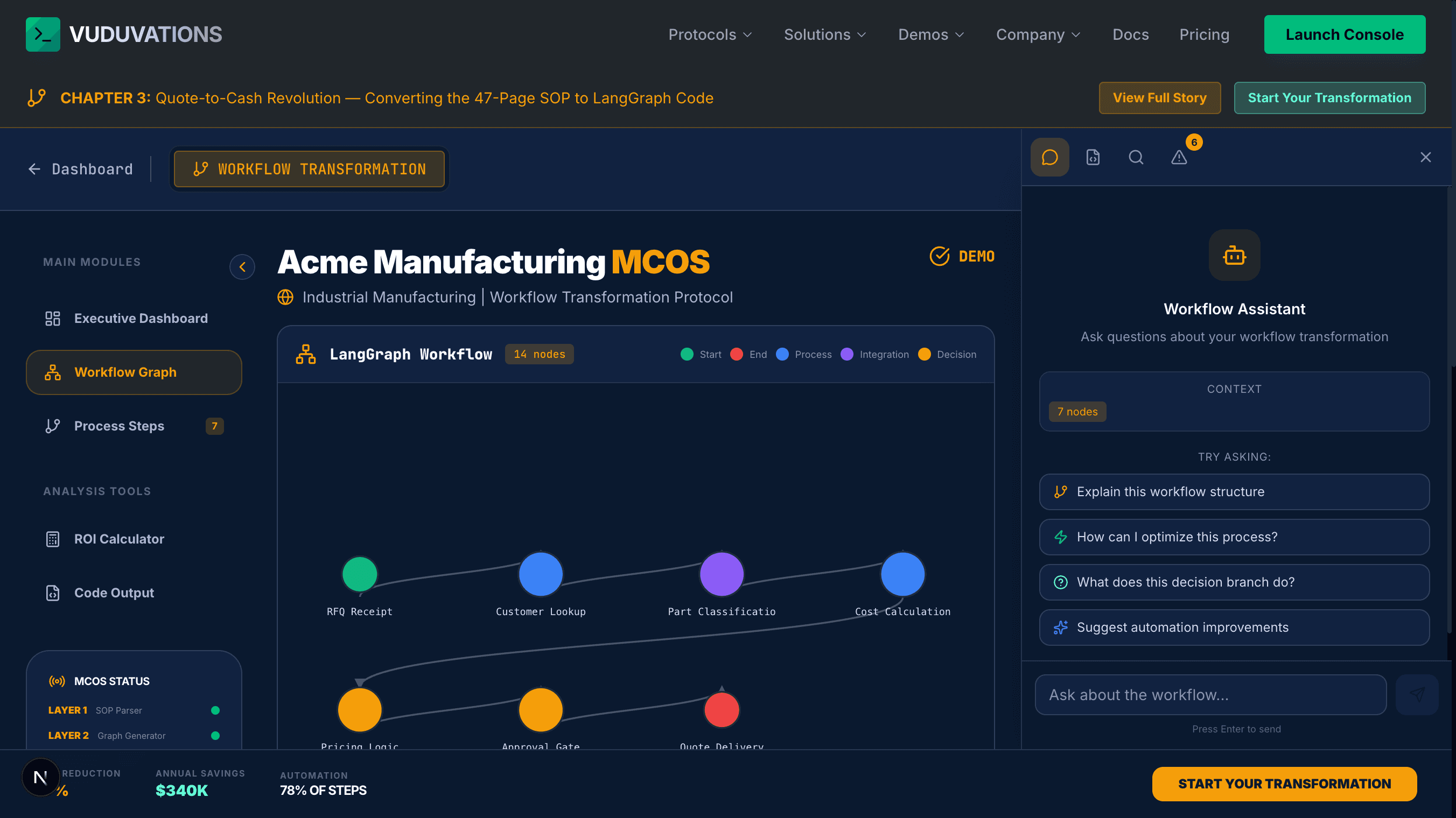Click the WORKFLOW TRANSFORMATION badge button
The image size is (1456, 818).
tap(309, 169)
